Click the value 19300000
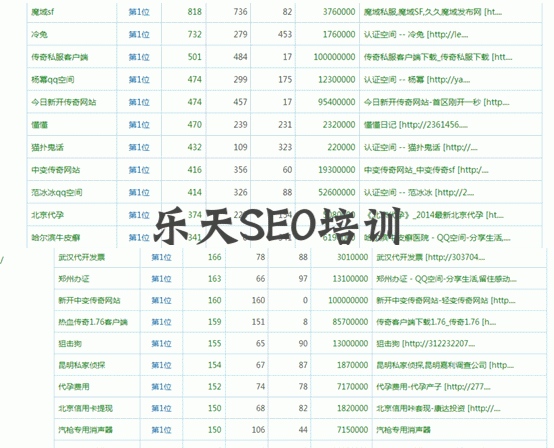Image resolution: width=554 pixels, height=448 pixels. pos(337,170)
